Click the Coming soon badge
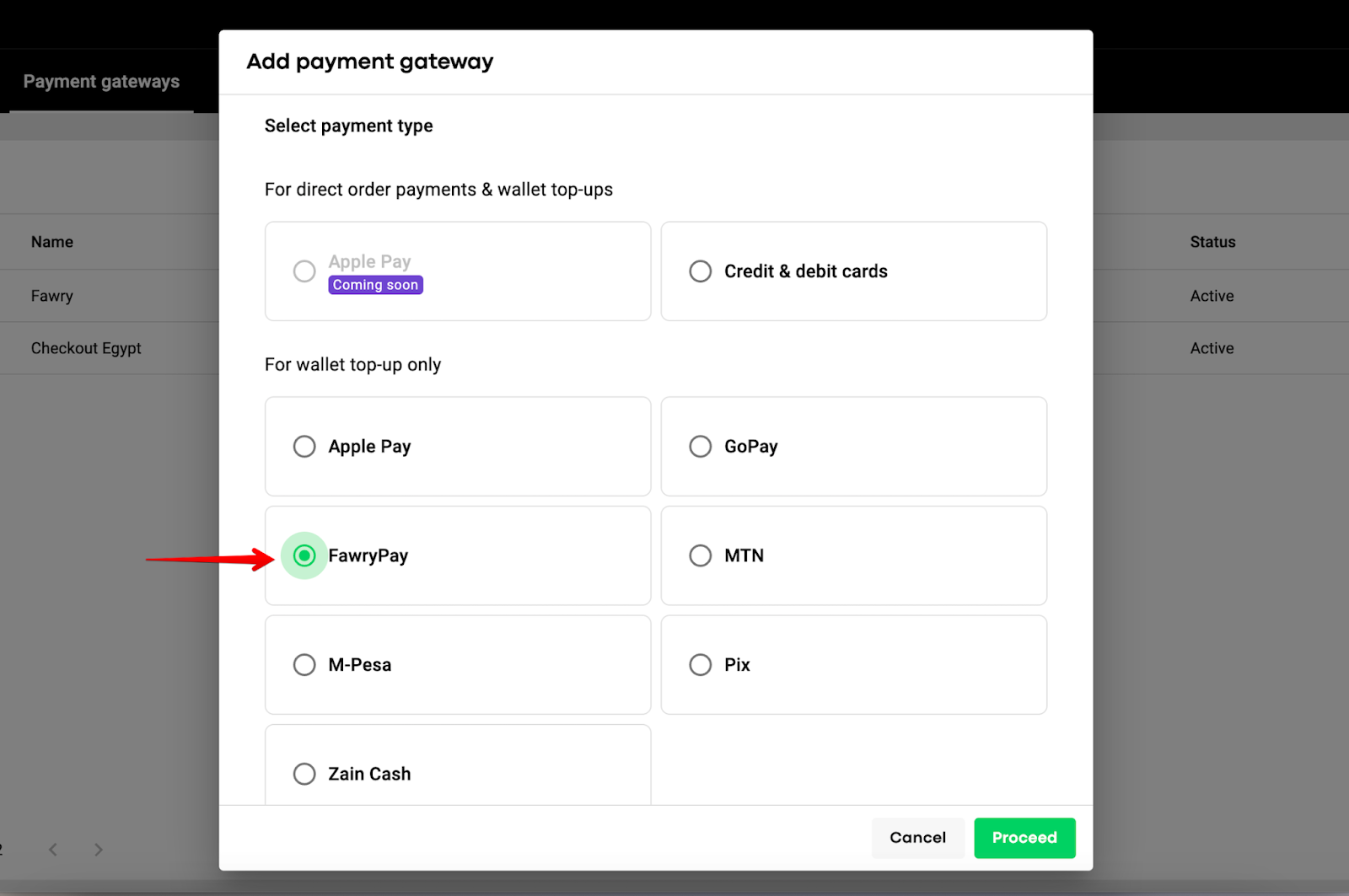 375,285
